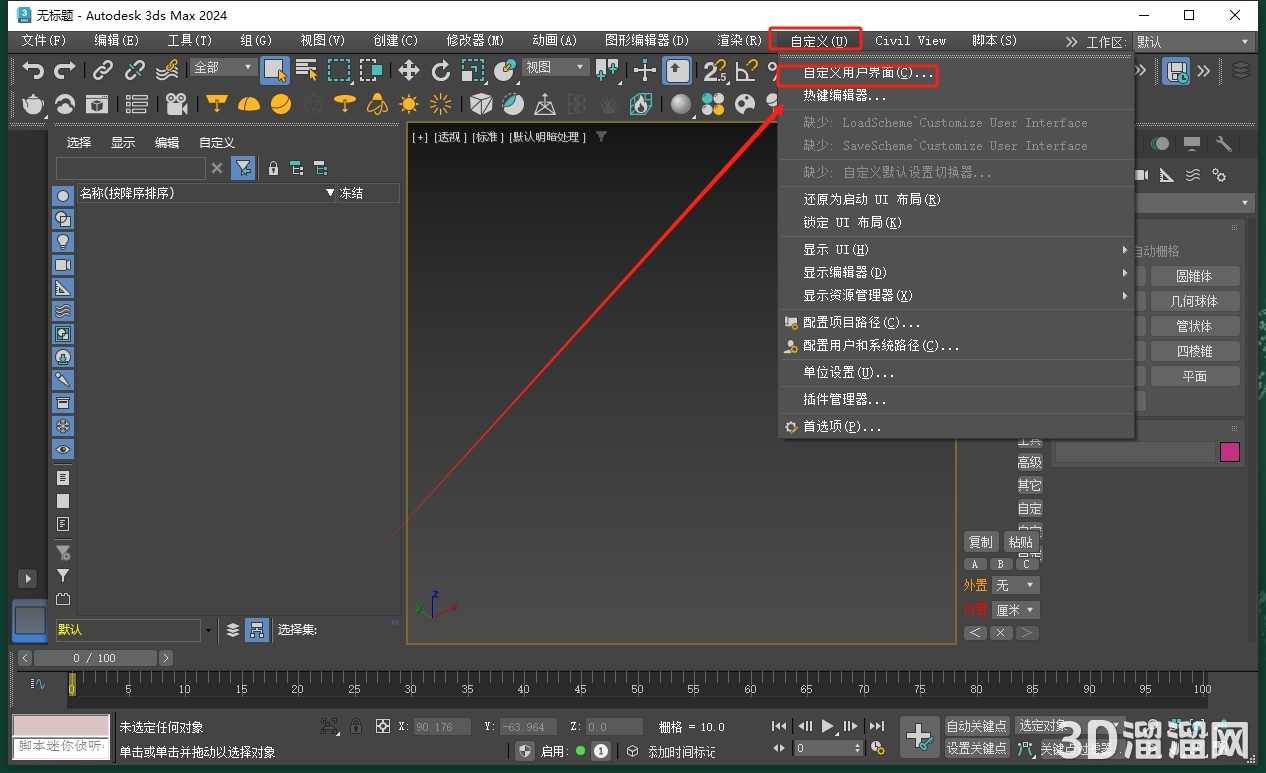Open the 厘米 units dropdown
The height and width of the screenshot is (773, 1266).
coord(1016,610)
